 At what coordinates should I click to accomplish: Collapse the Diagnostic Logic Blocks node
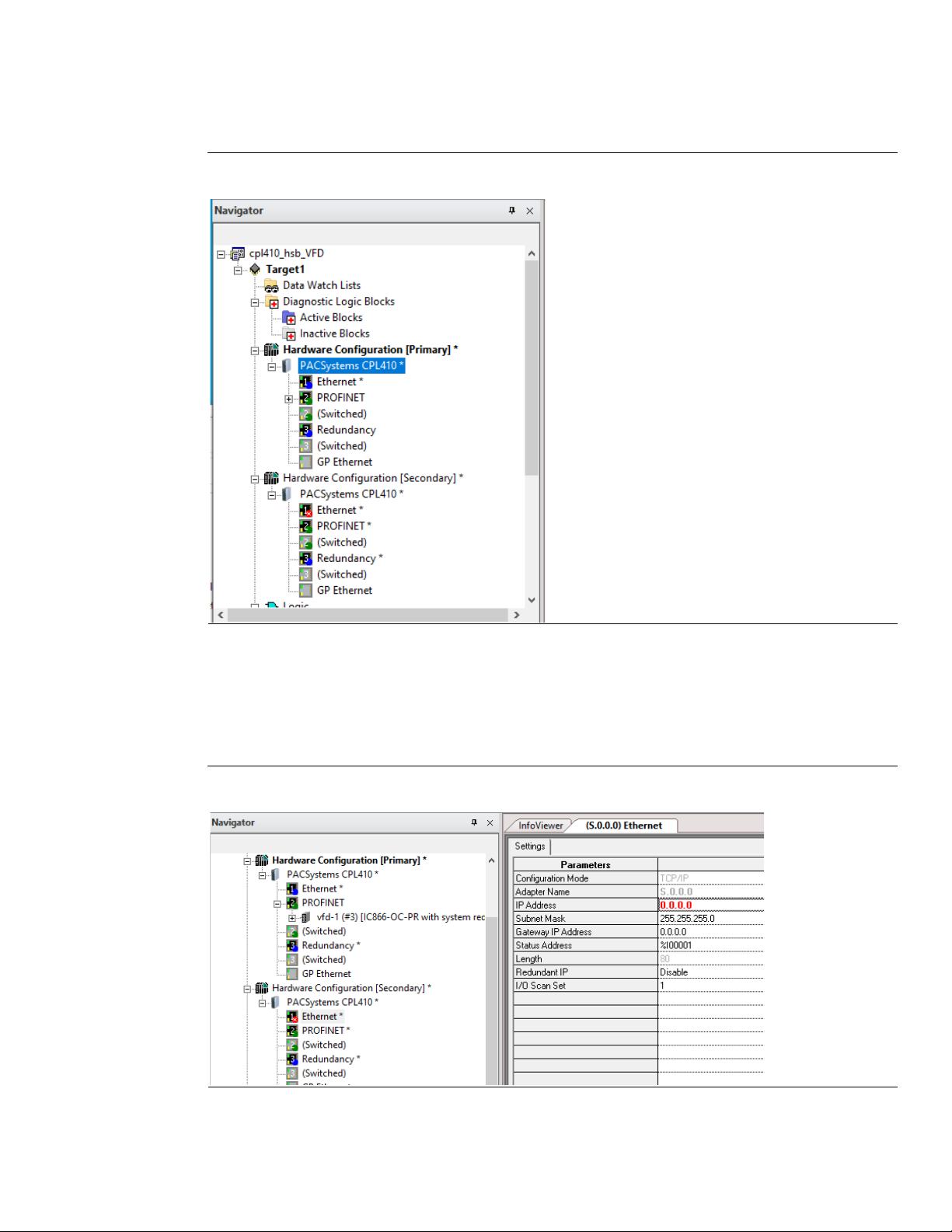[x=255, y=302]
